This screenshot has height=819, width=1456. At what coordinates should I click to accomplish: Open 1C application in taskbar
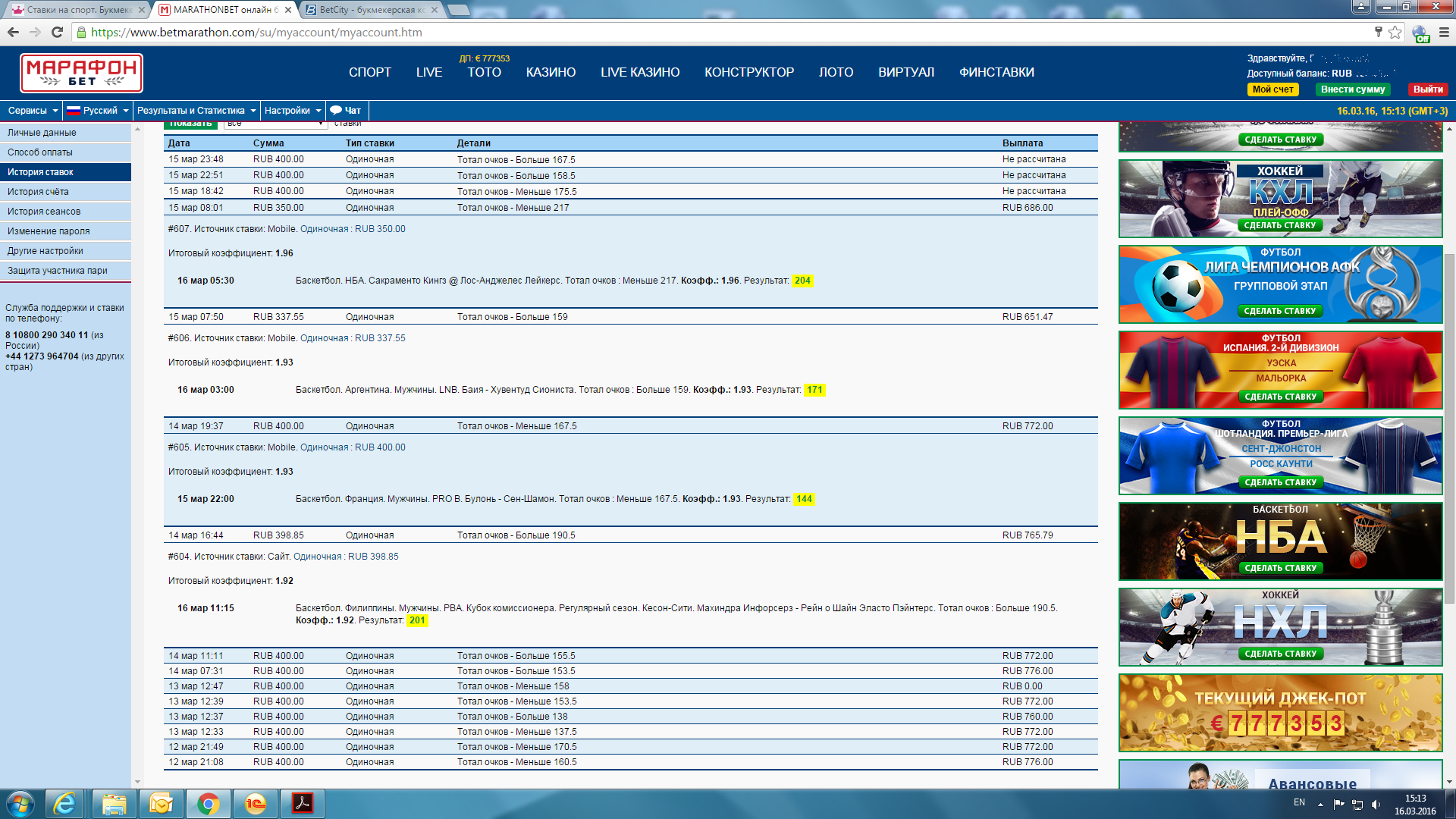coord(255,804)
